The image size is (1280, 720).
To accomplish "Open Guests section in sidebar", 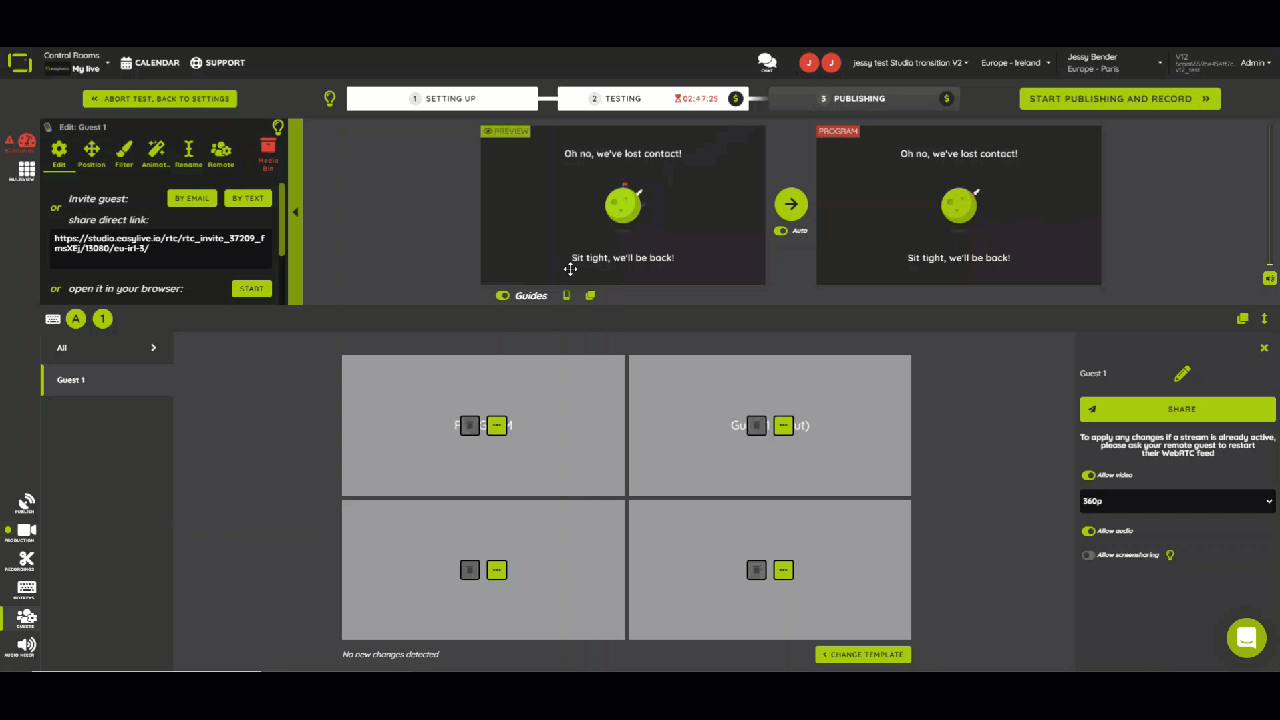I will click(26, 618).
